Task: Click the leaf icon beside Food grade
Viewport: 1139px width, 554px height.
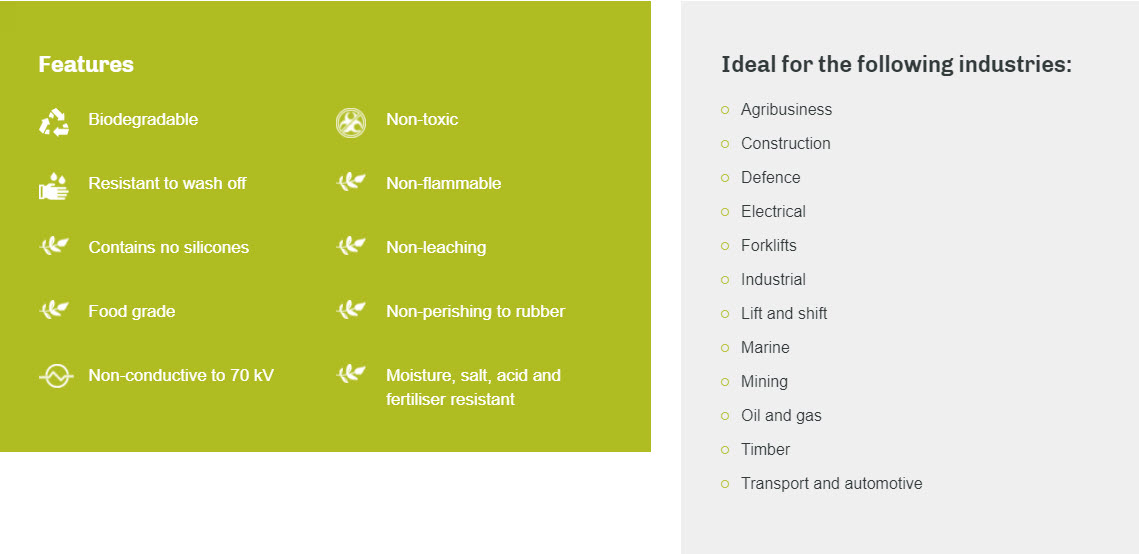Action: [54, 310]
